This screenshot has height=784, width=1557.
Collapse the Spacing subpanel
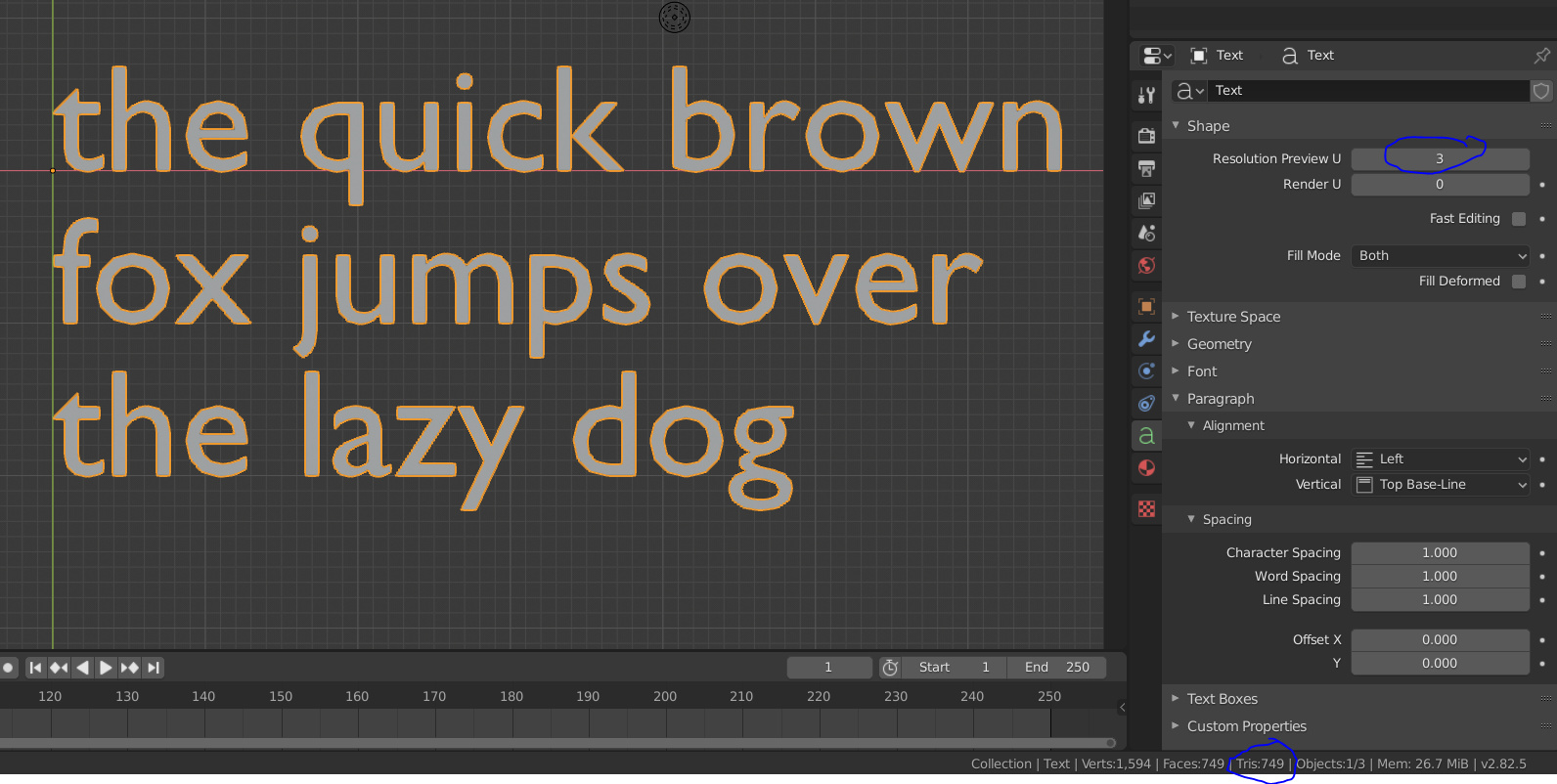(1226, 519)
